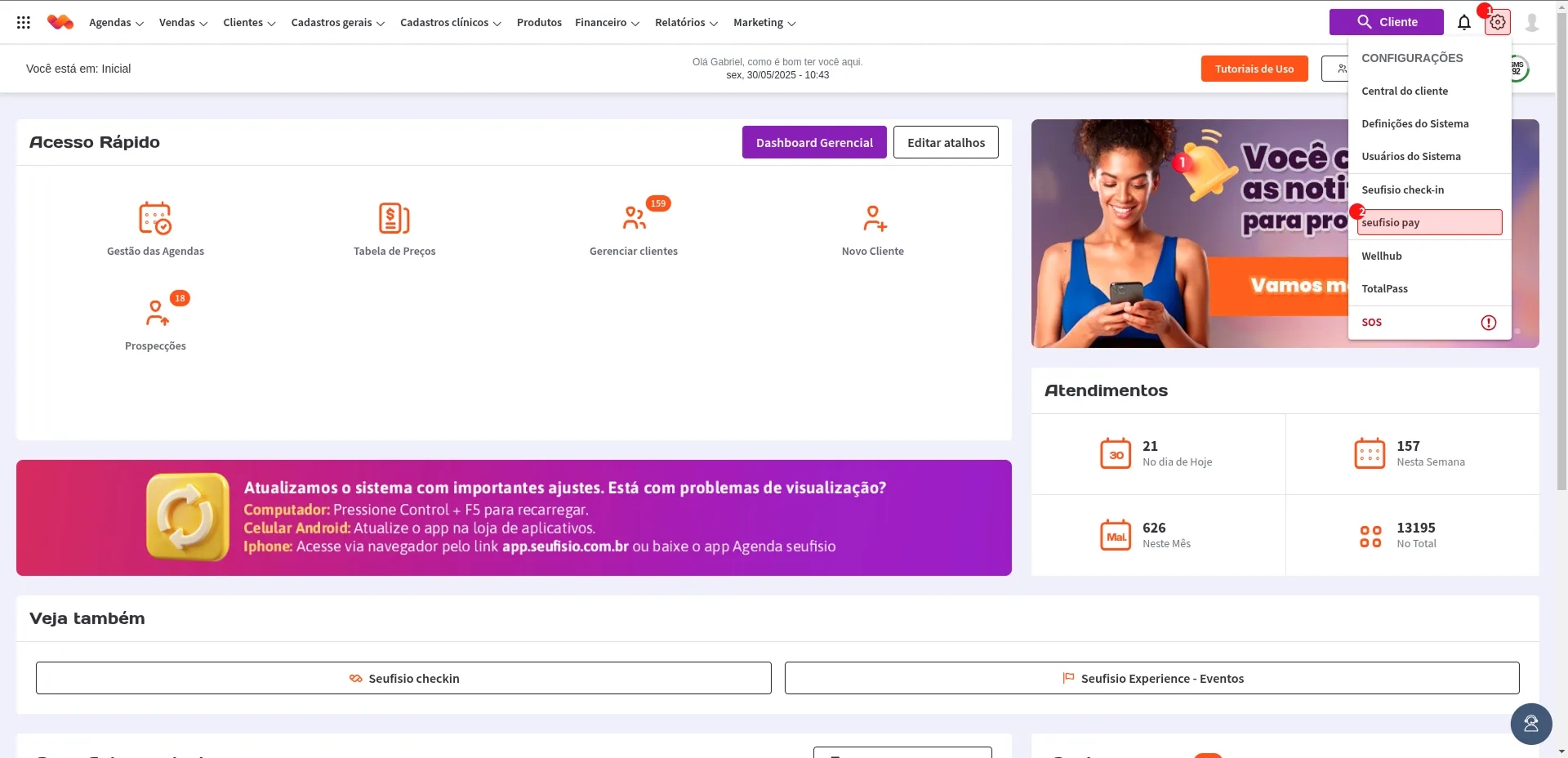Open the user profile avatar
This screenshot has width=1568, height=758.
tap(1531, 23)
